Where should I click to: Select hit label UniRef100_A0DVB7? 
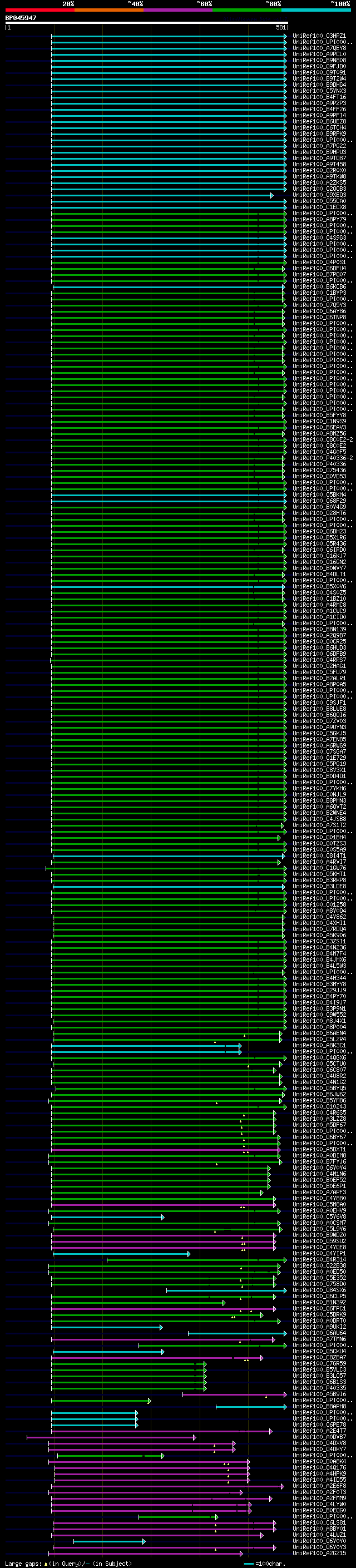[x=319, y=1437]
